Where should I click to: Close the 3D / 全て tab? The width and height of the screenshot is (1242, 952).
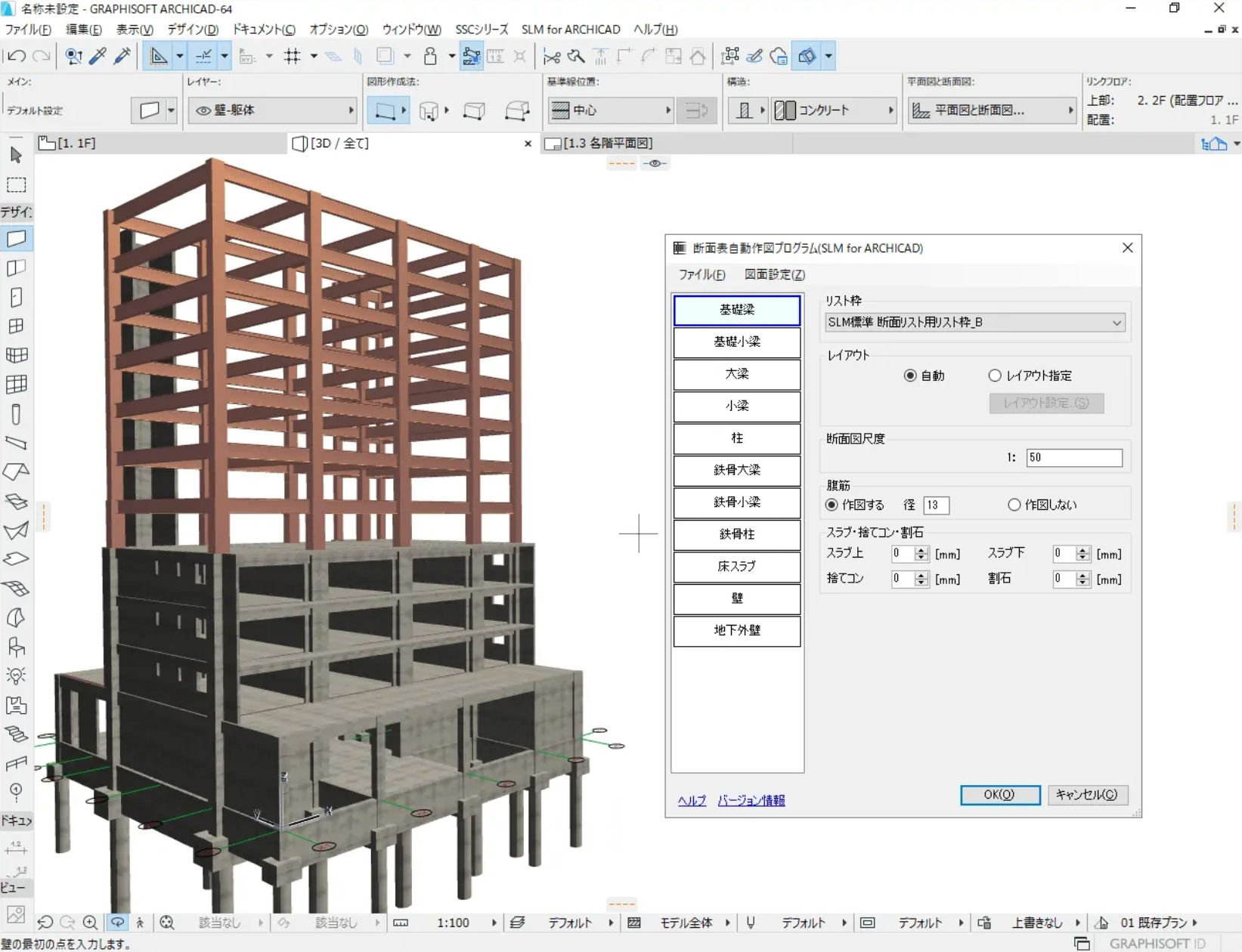[528, 144]
